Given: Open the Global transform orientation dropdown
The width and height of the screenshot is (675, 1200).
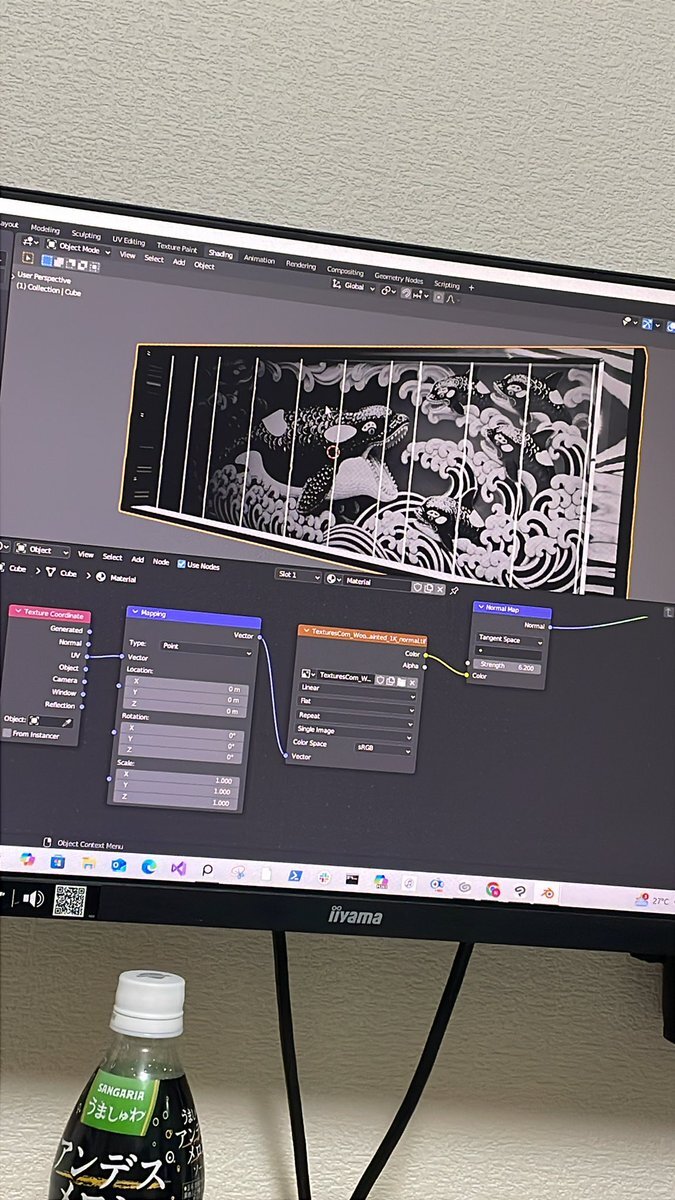Looking at the screenshot, I should pos(355,286).
